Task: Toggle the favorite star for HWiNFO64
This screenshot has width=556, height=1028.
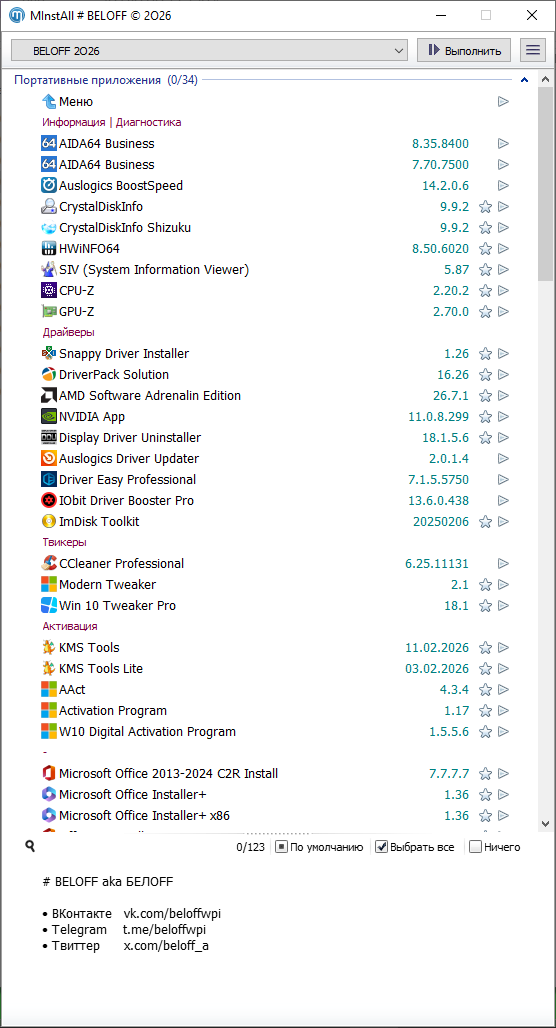Action: [485, 248]
